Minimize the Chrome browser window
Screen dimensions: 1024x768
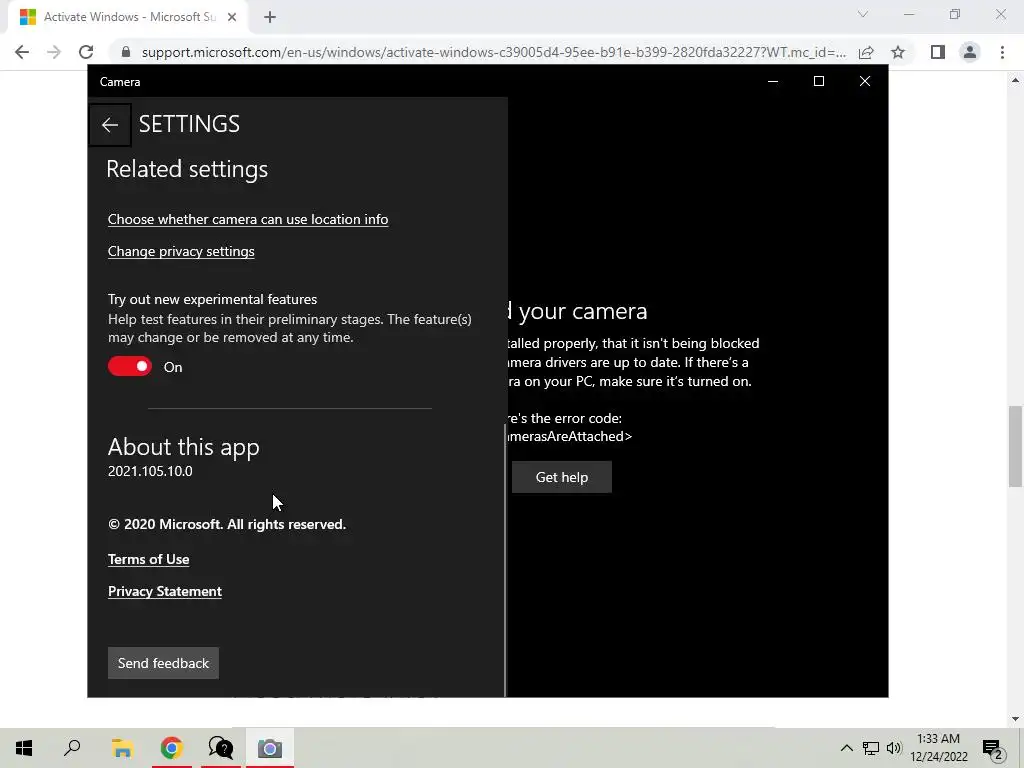pyautogui.click(x=909, y=14)
